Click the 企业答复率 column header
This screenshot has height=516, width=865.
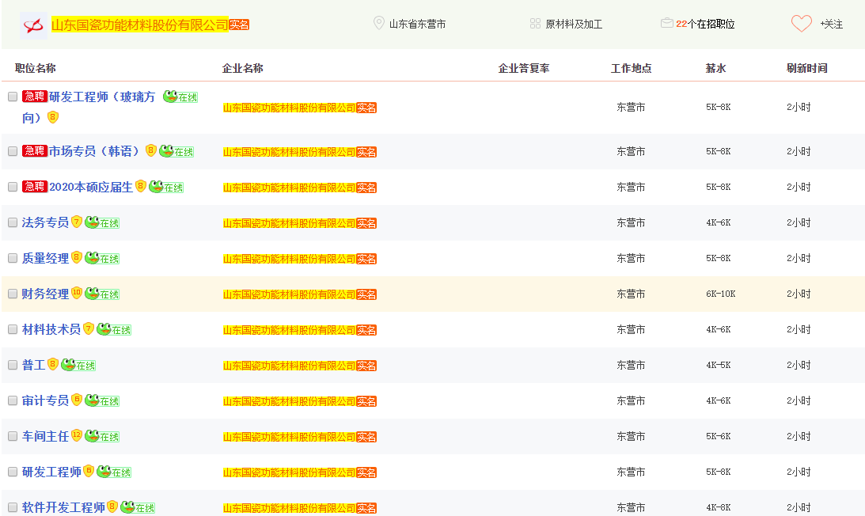pyautogui.click(x=524, y=68)
